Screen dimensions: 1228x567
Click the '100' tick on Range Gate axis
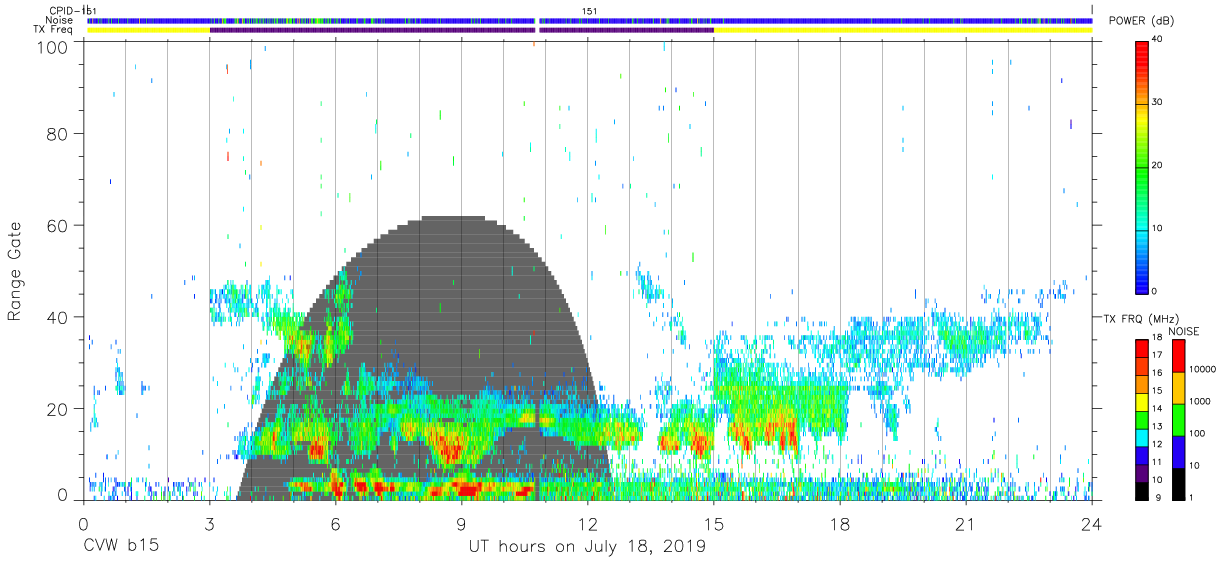point(54,46)
